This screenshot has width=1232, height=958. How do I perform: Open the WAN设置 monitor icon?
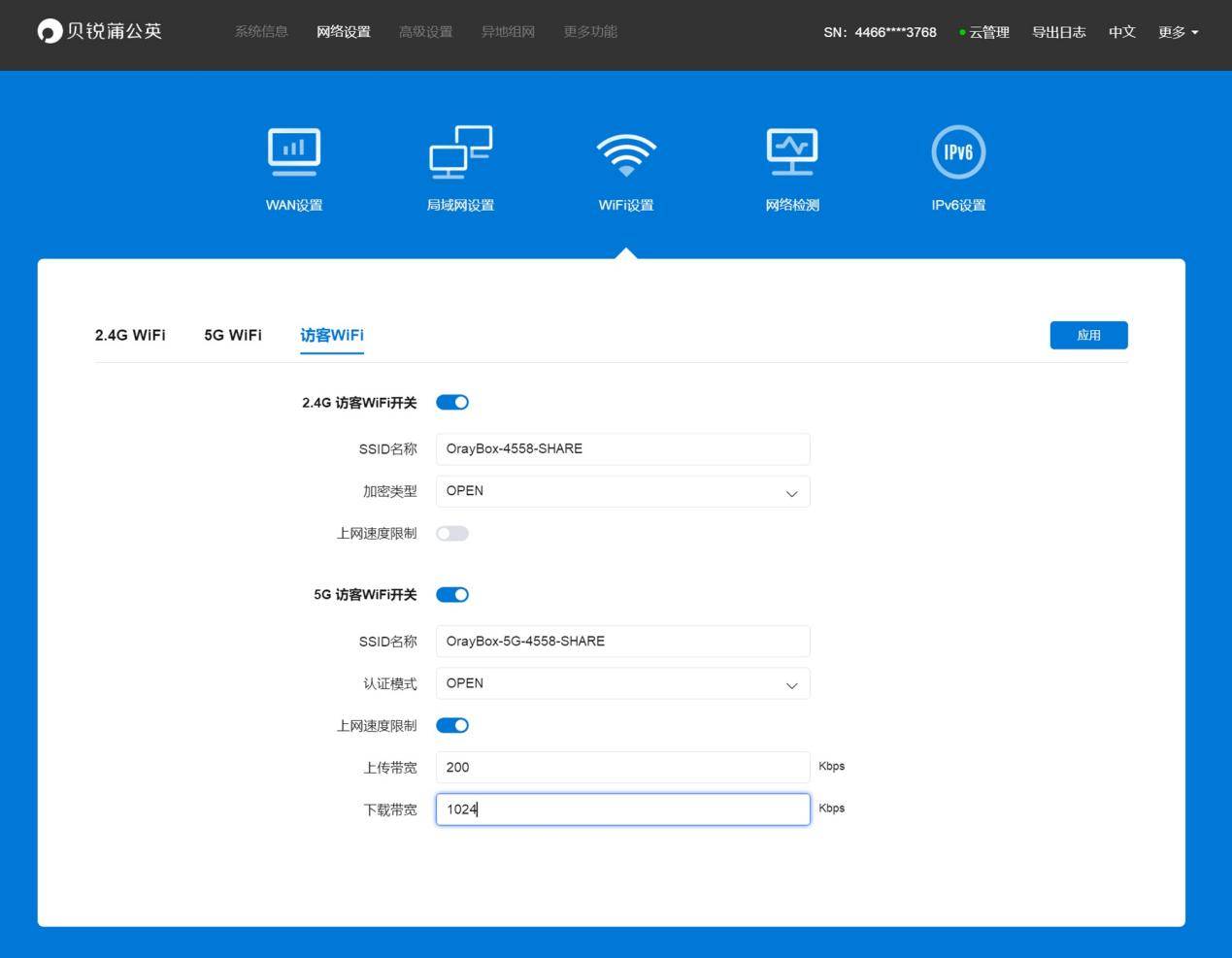tap(294, 152)
